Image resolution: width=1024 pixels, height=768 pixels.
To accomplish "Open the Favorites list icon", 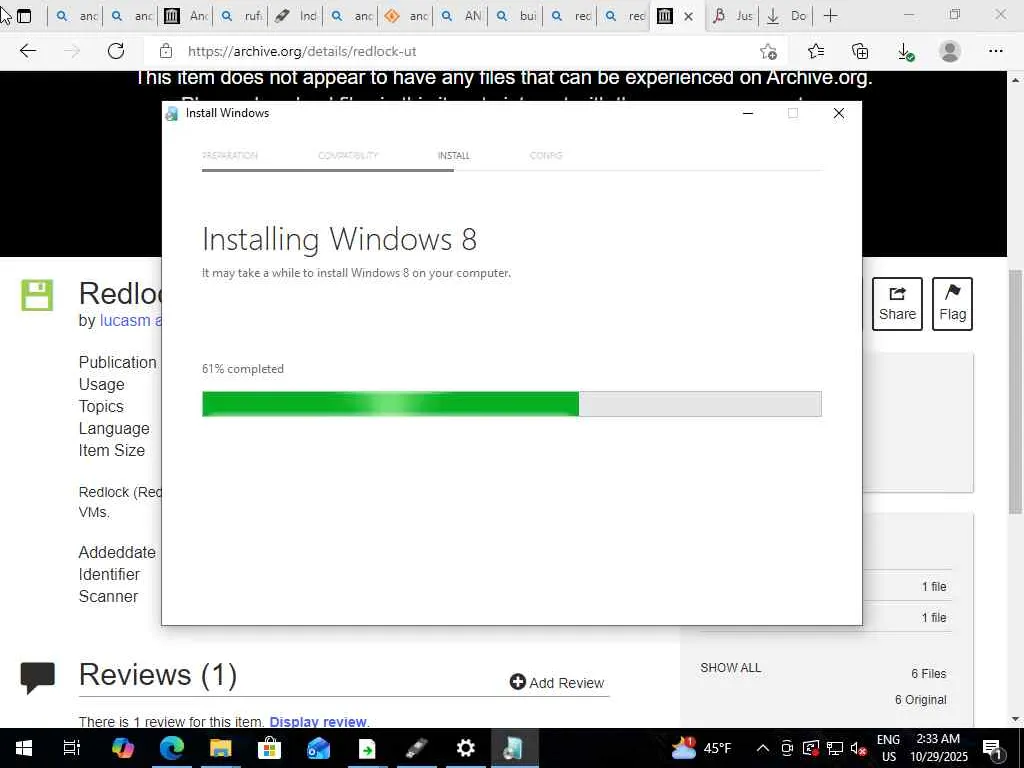I will [816, 51].
